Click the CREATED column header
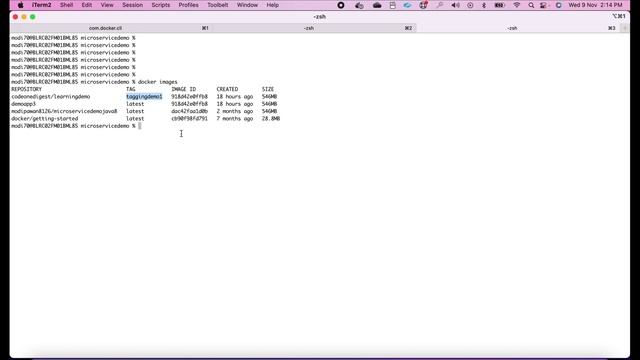The height and width of the screenshot is (360, 640). tap(227, 89)
